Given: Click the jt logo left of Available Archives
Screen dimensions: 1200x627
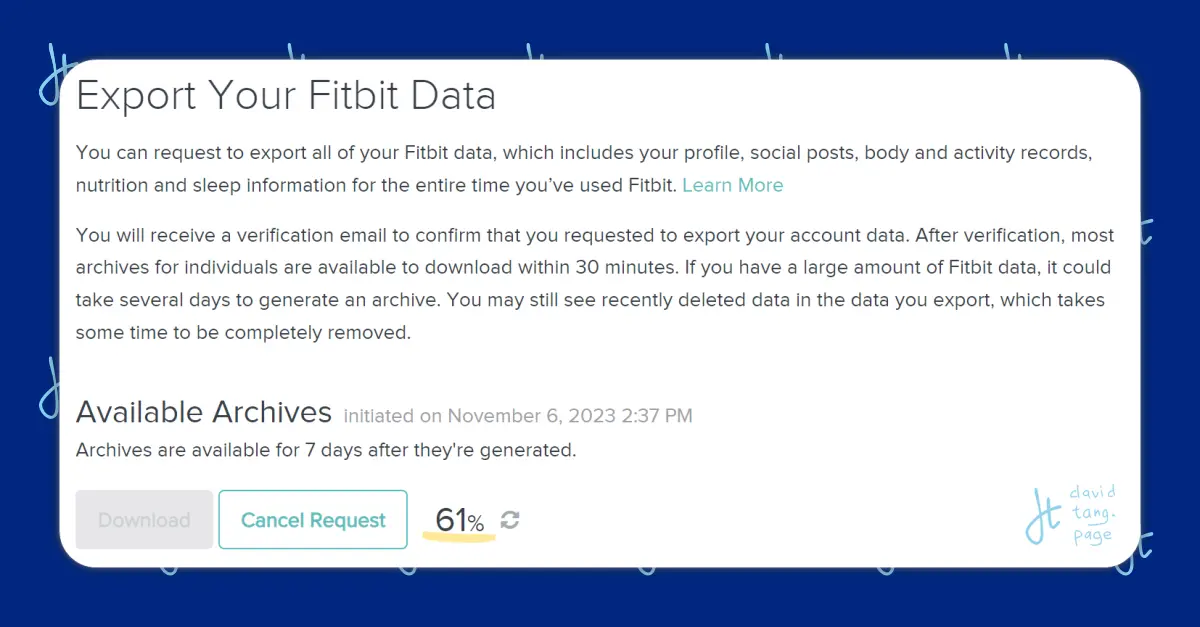Looking at the screenshot, I should coord(48,388).
